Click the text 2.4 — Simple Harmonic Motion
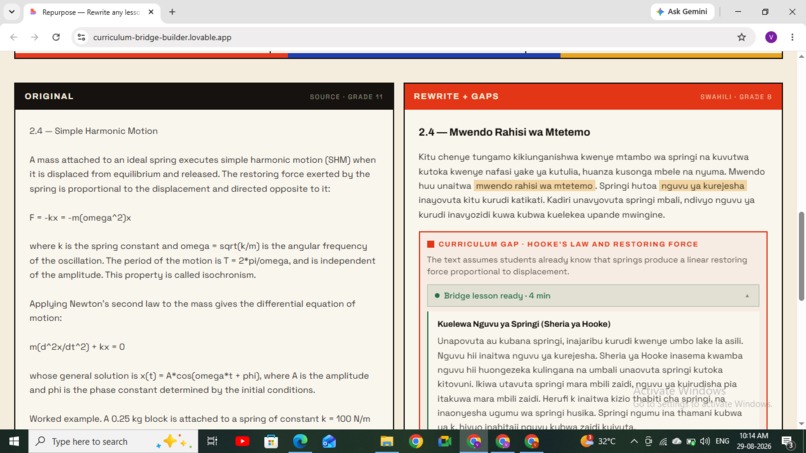The image size is (806, 453). click(x=94, y=131)
